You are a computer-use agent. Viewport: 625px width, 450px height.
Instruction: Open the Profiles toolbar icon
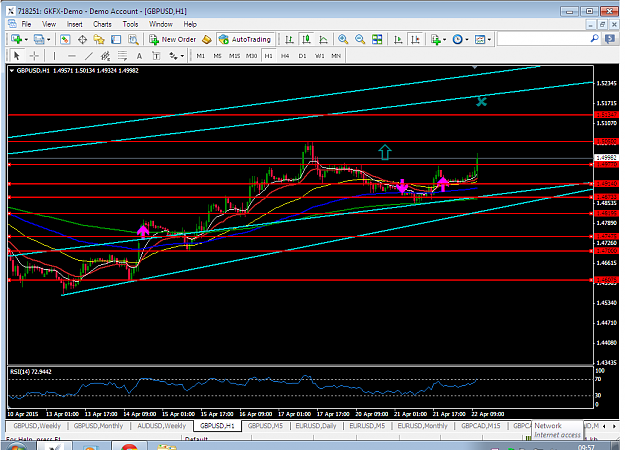click(39, 39)
